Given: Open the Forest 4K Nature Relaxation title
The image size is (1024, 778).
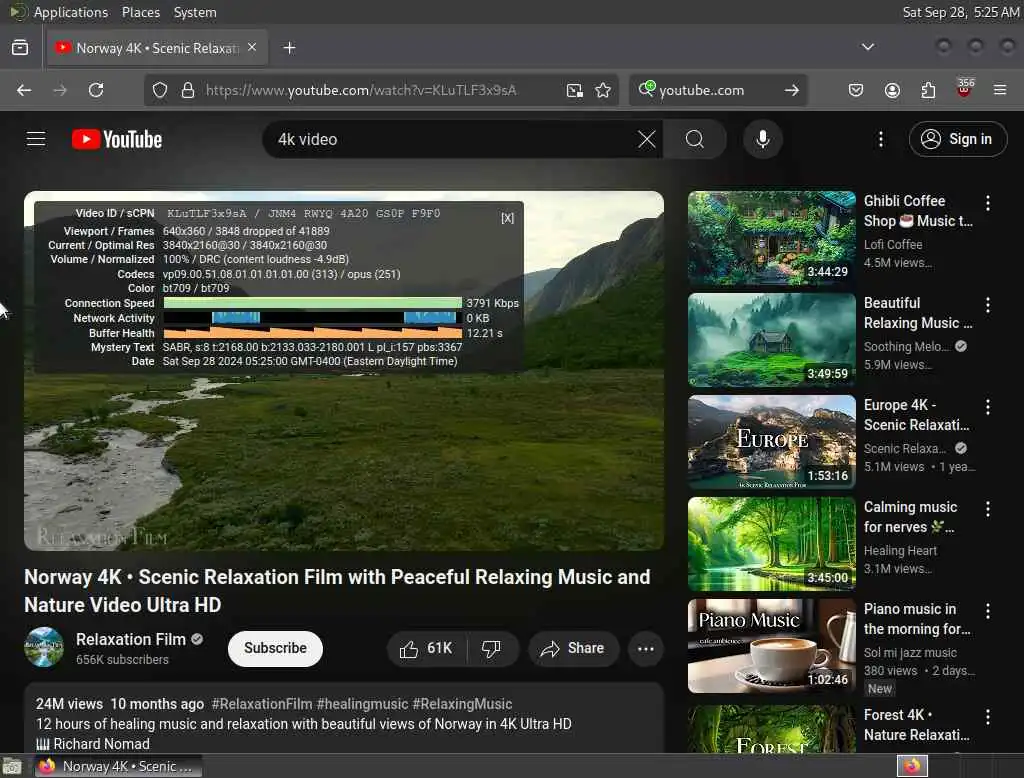Looking at the screenshot, I should [x=916, y=725].
